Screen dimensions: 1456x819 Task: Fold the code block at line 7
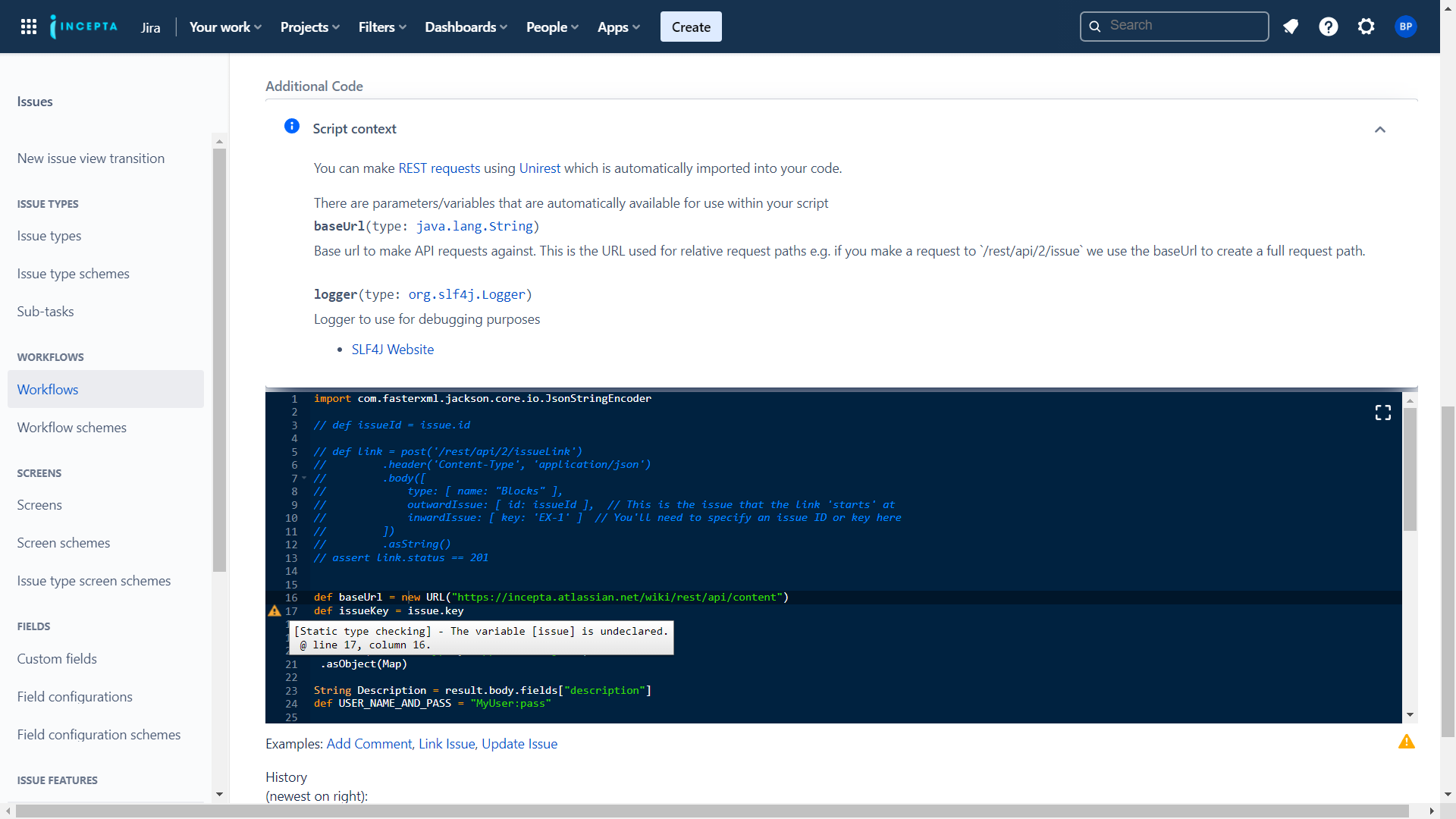[304, 478]
